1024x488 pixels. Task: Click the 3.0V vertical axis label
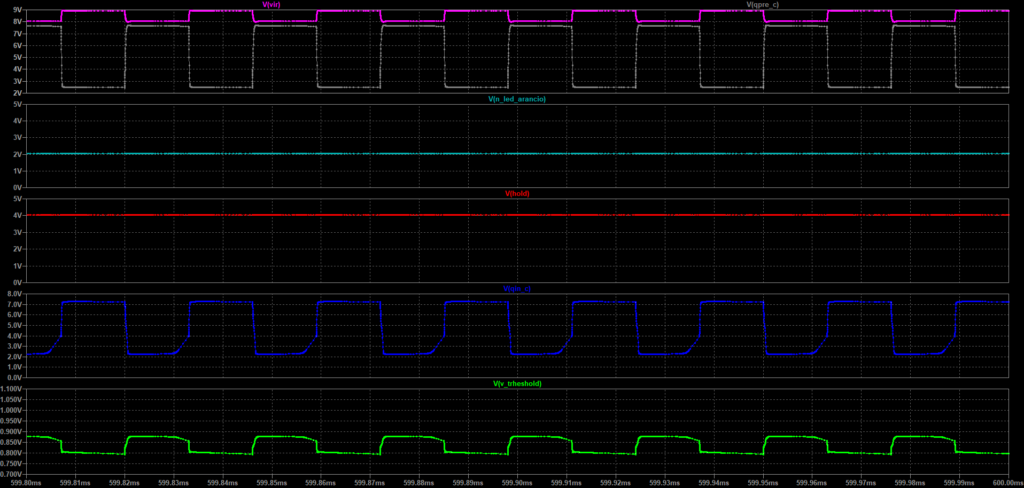pos(15,346)
